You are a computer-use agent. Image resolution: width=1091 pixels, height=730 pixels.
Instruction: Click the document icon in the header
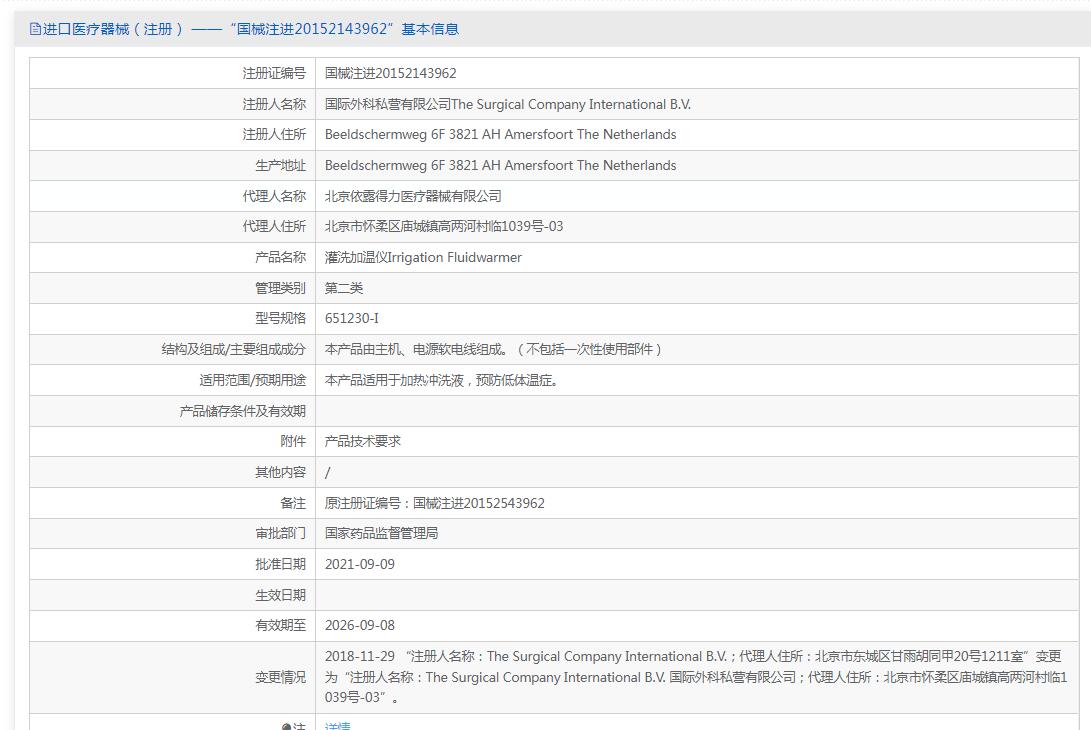pos(35,29)
